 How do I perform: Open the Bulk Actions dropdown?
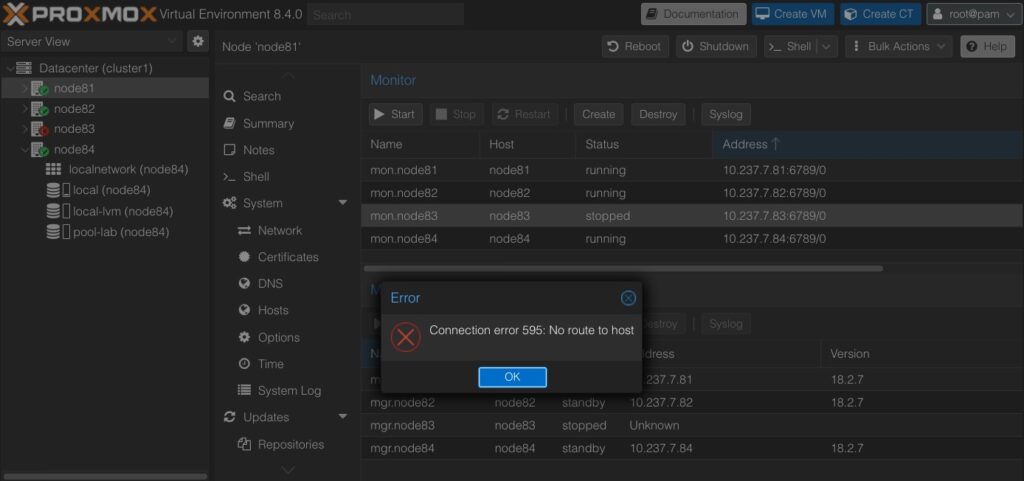point(899,46)
